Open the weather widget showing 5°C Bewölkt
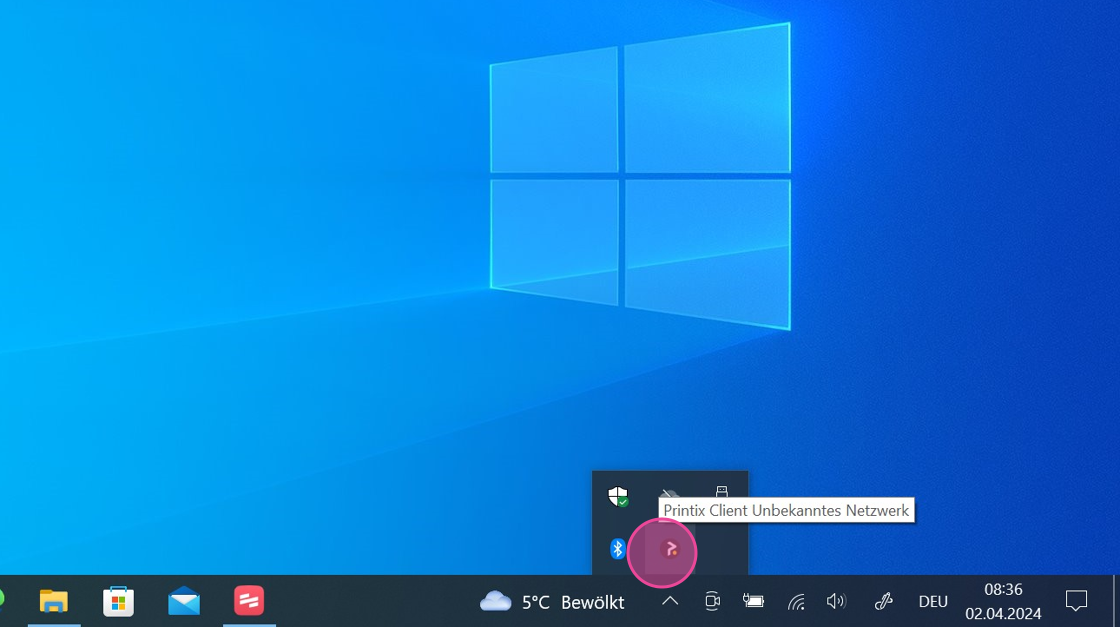This screenshot has height=627, width=1120. (x=552, y=602)
